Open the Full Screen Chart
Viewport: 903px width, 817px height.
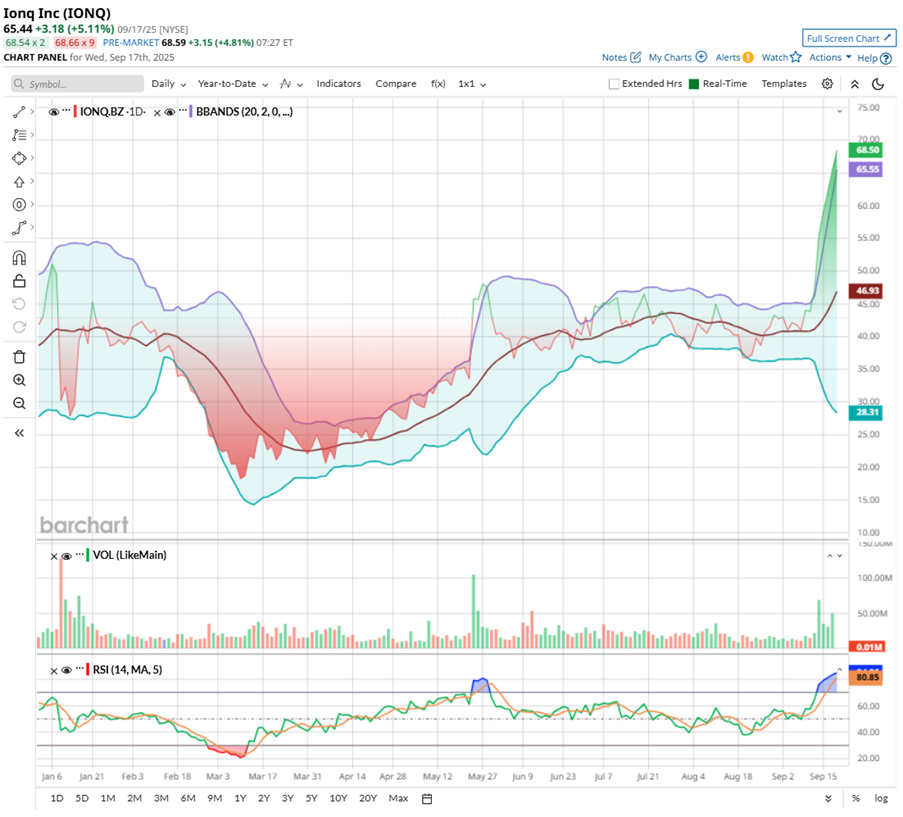(849, 39)
